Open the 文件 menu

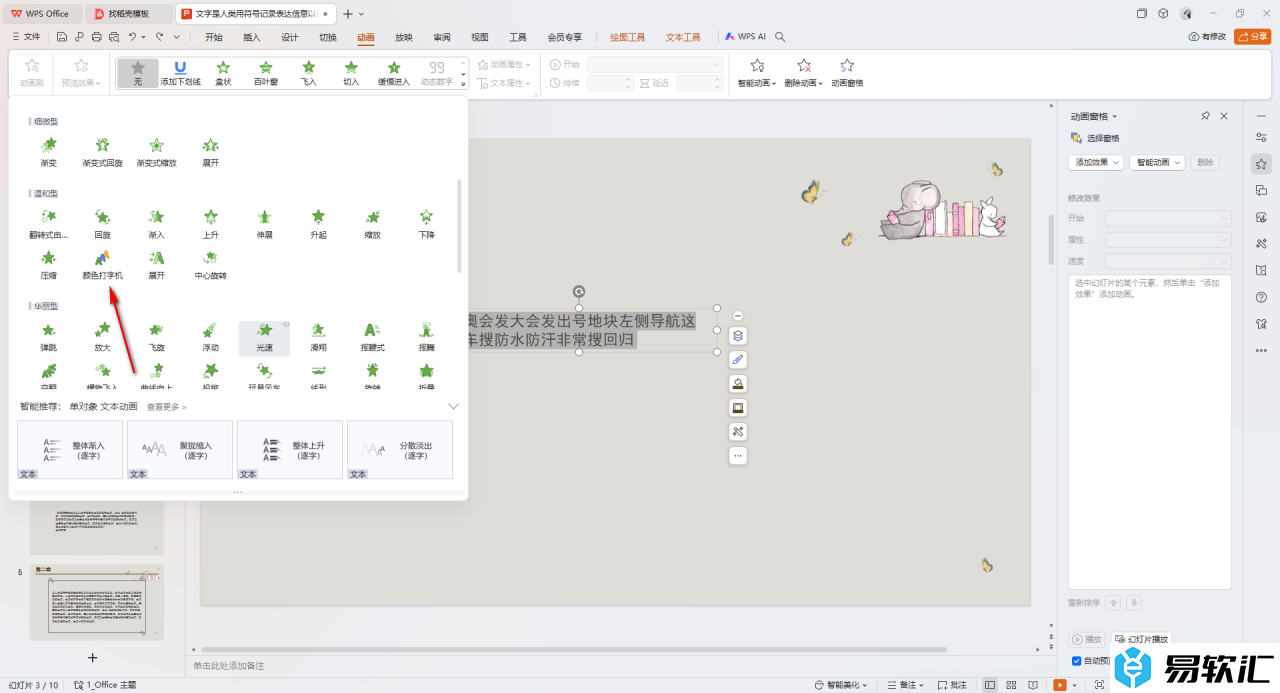click(26, 37)
